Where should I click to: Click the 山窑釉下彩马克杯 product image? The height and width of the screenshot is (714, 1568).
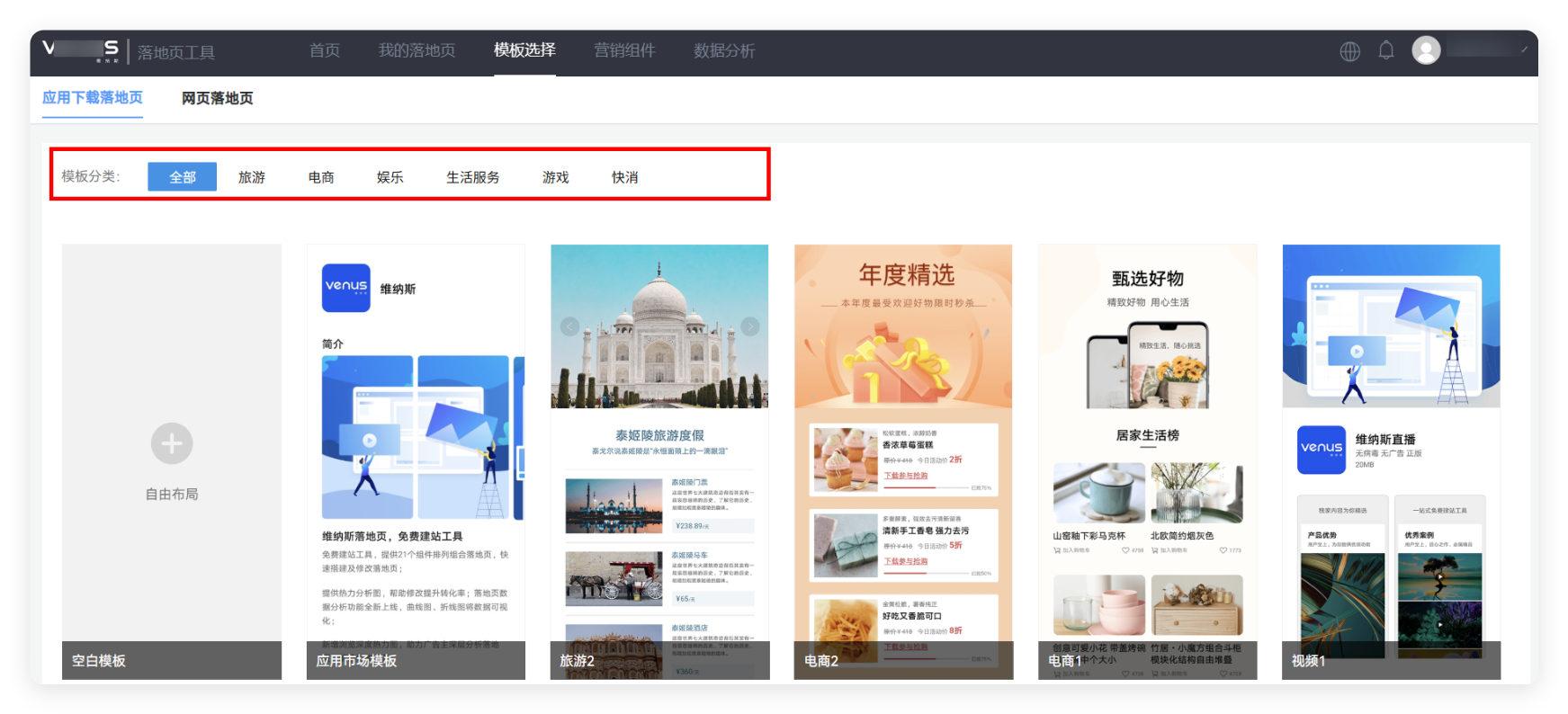tap(1099, 493)
